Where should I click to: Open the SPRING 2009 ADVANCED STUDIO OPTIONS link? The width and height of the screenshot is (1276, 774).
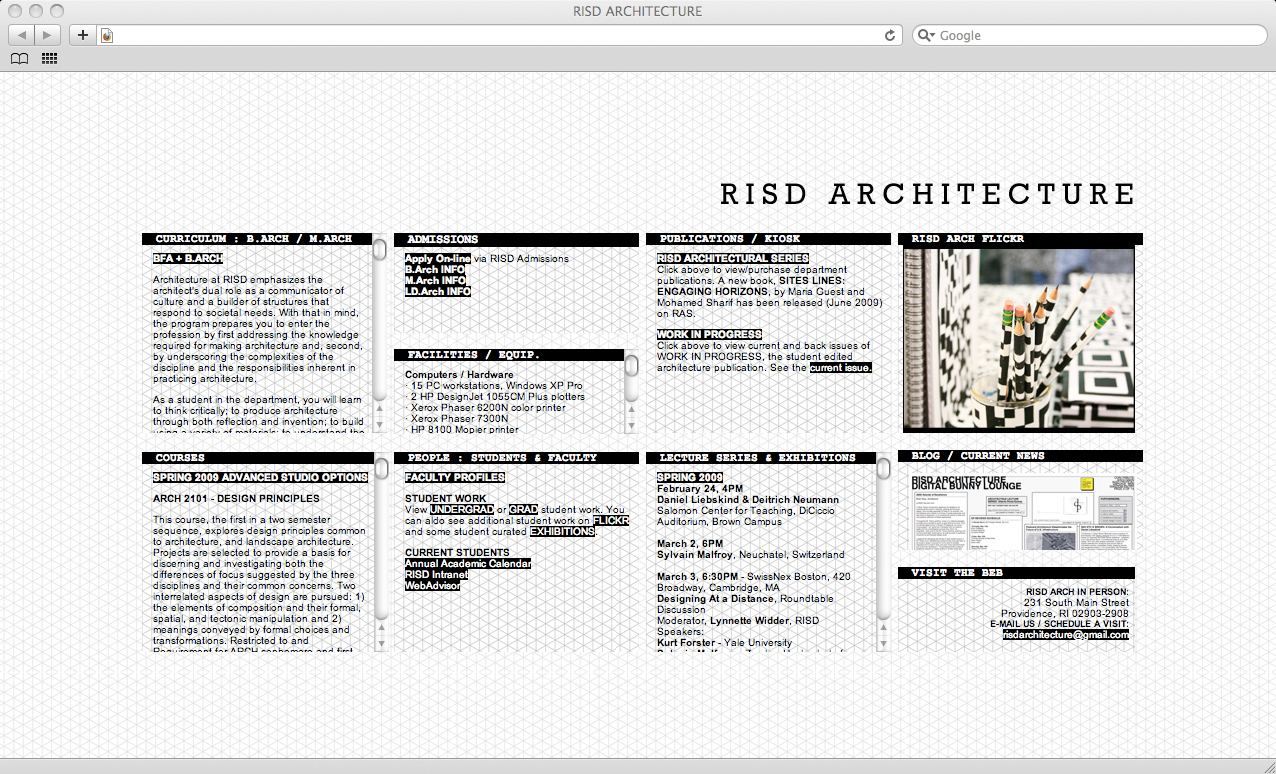[260, 477]
